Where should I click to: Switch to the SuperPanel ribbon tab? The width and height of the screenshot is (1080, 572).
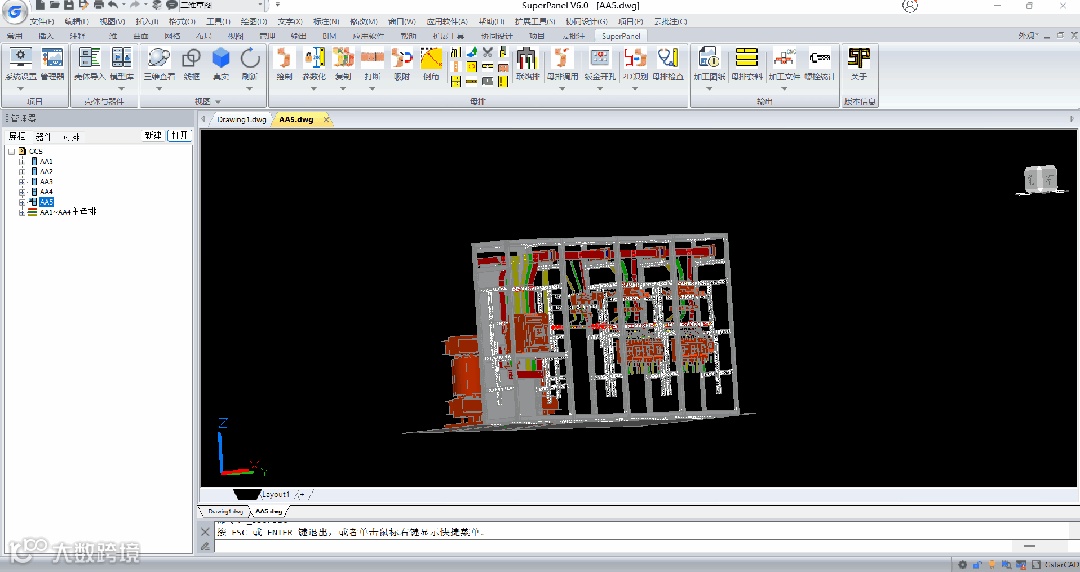621,36
